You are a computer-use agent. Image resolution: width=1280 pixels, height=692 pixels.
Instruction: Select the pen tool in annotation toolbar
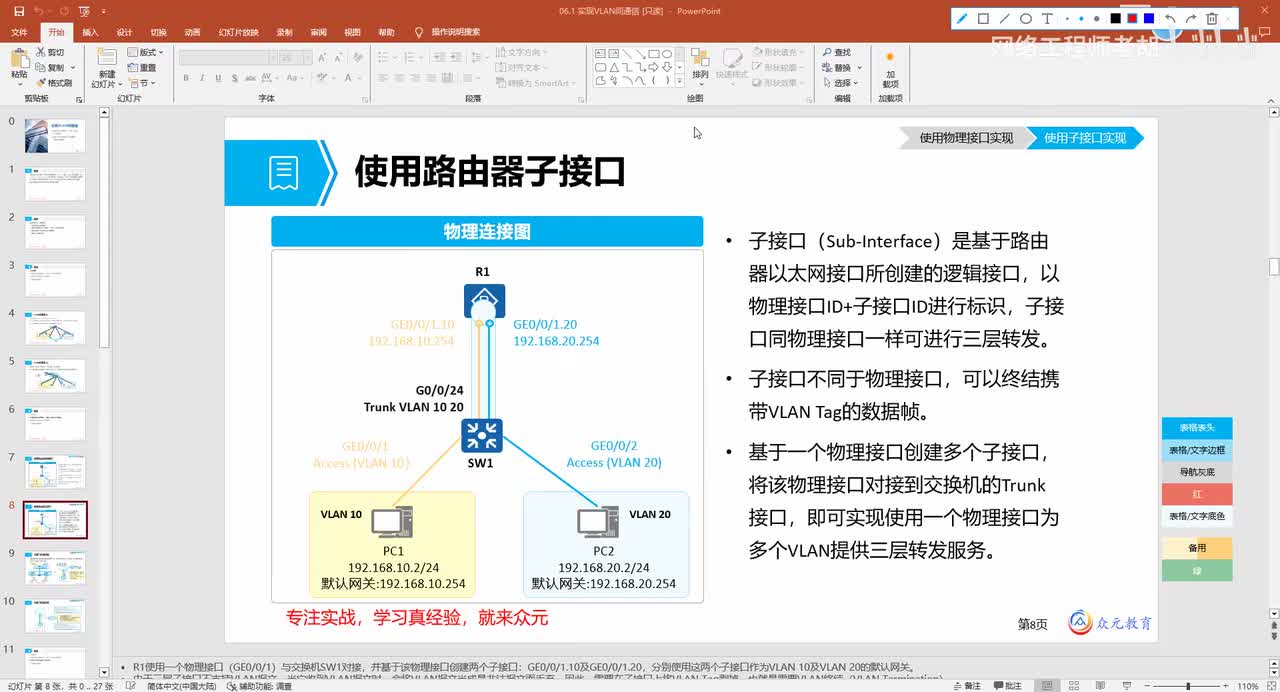[x=962, y=18]
